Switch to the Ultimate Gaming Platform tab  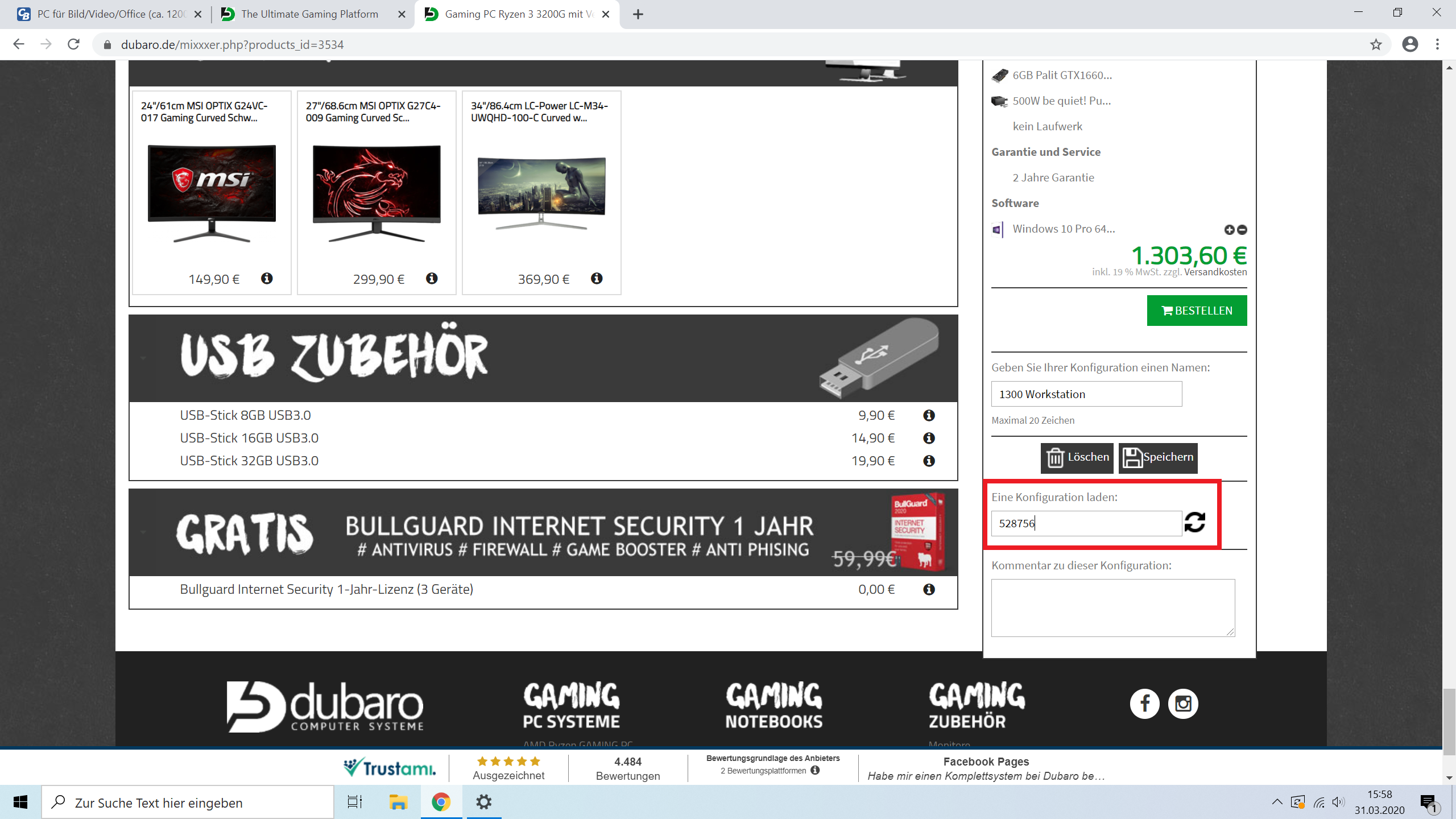307,14
